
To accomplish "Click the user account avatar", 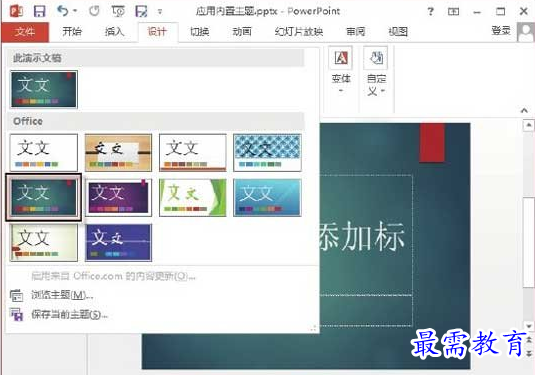I will pos(526,32).
